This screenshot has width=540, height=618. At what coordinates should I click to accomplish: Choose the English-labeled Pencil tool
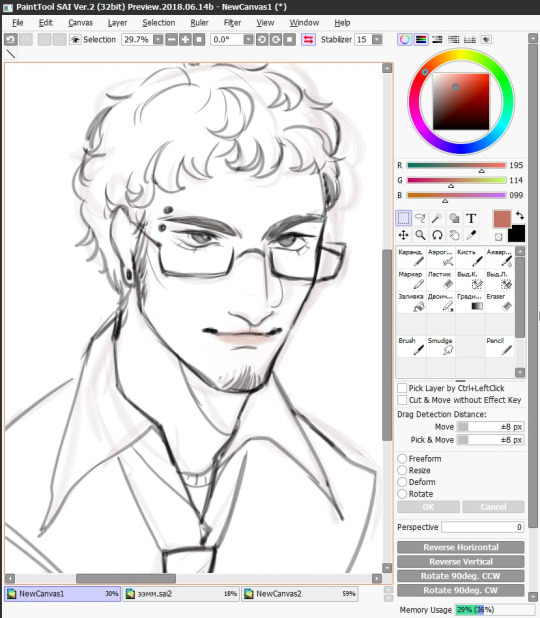pos(499,346)
